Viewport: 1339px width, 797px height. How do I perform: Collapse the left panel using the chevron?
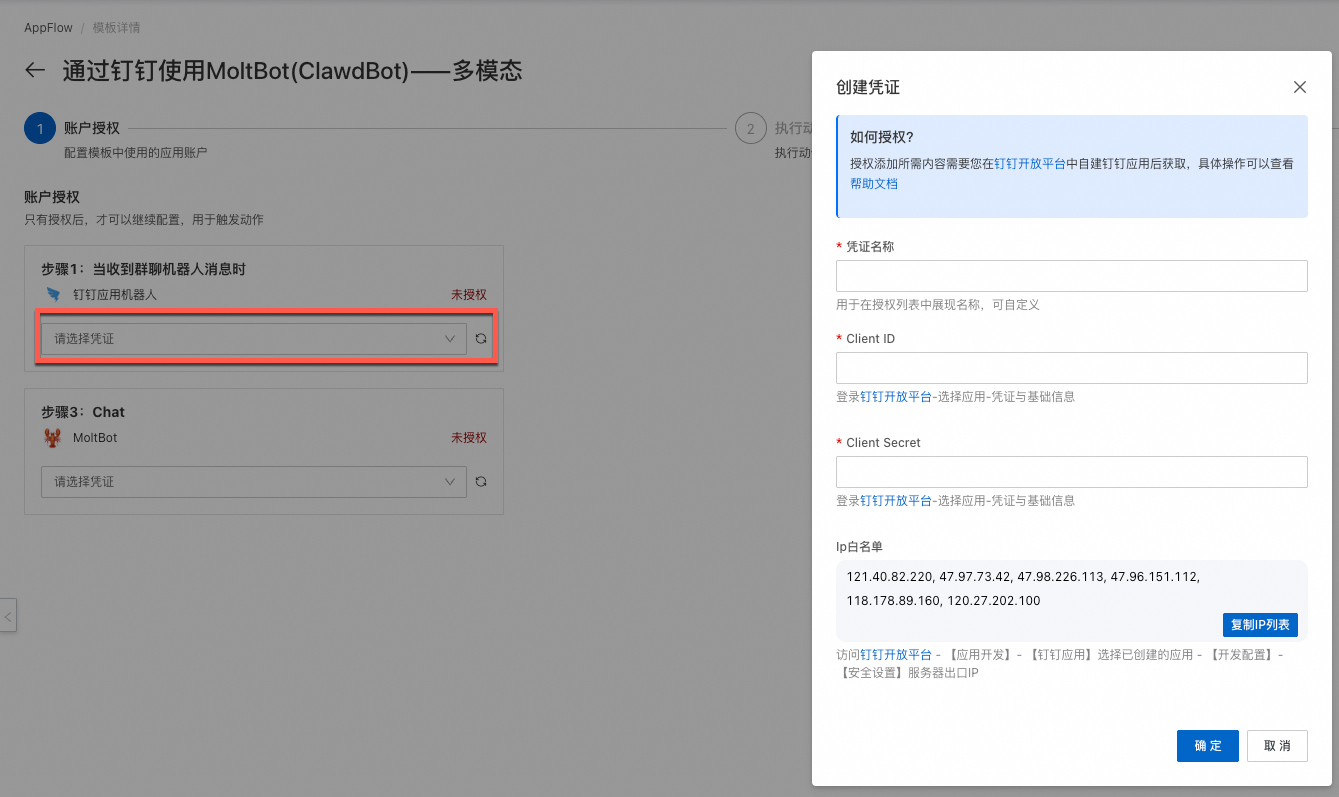tap(9, 615)
